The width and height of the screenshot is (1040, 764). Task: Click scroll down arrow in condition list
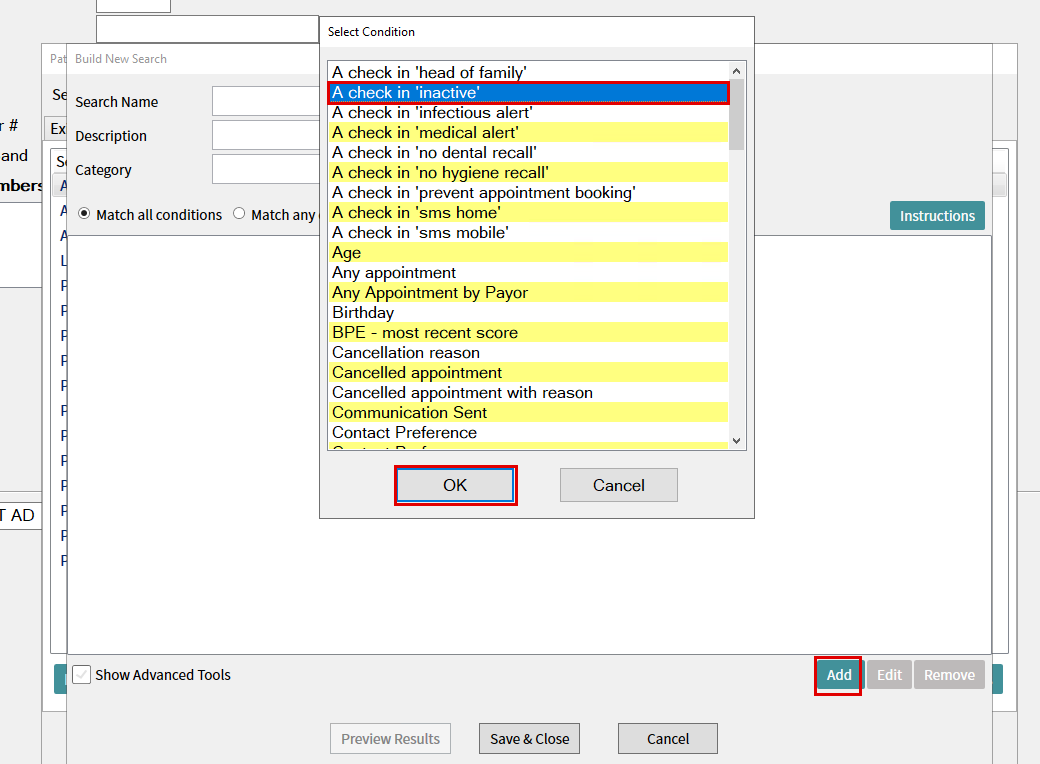[x=736, y=441]
